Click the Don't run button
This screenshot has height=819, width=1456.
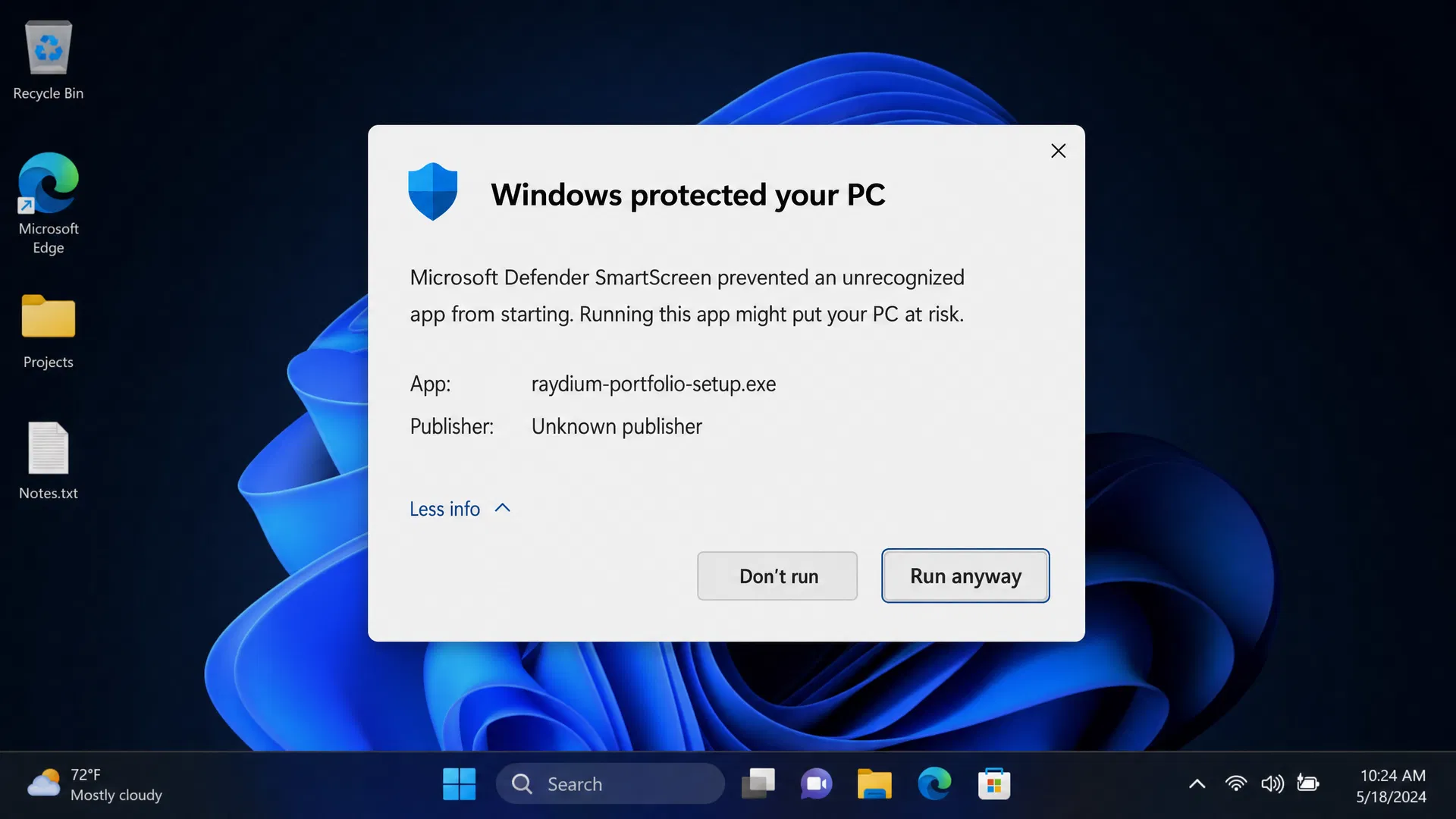tap(777, 576)
